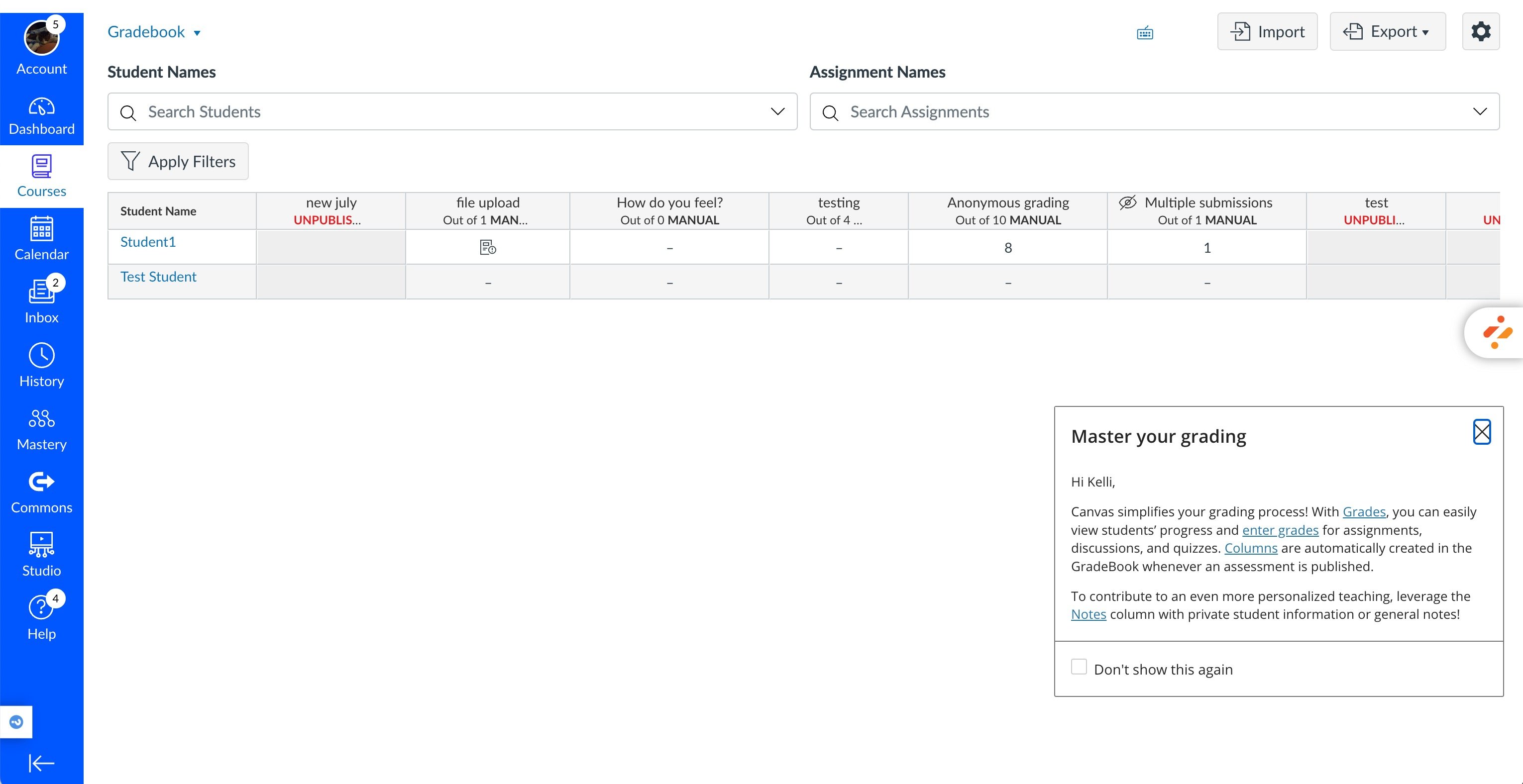
Task: Open Calendar from the sidebar
Action: tap(41, 238)
